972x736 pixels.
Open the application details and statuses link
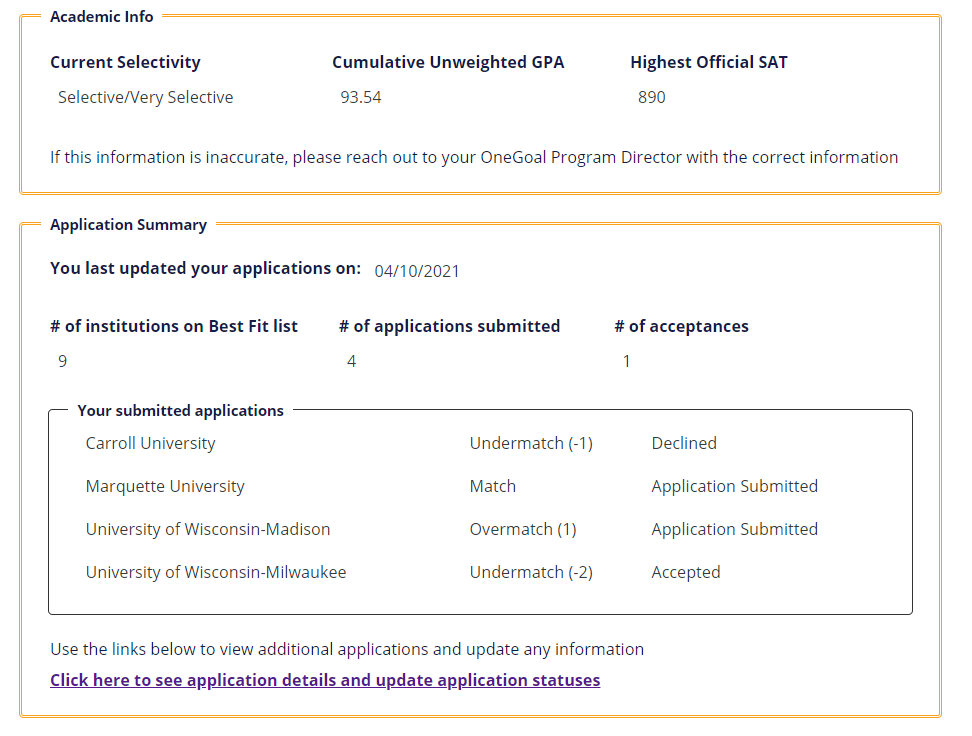[x=325, y=680]
